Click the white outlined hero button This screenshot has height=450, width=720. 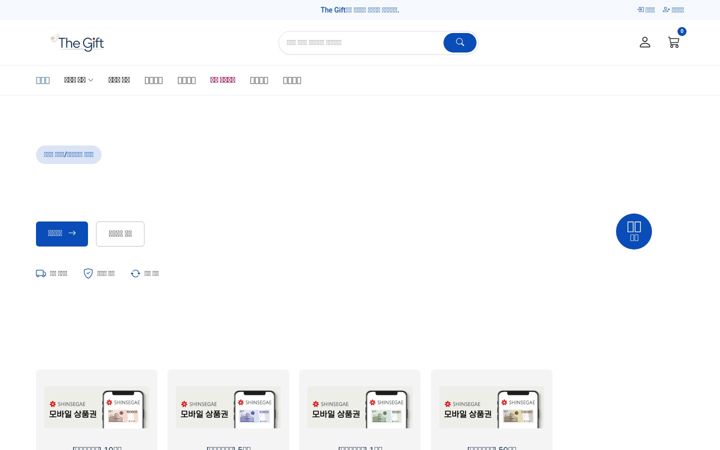(120, 234)
